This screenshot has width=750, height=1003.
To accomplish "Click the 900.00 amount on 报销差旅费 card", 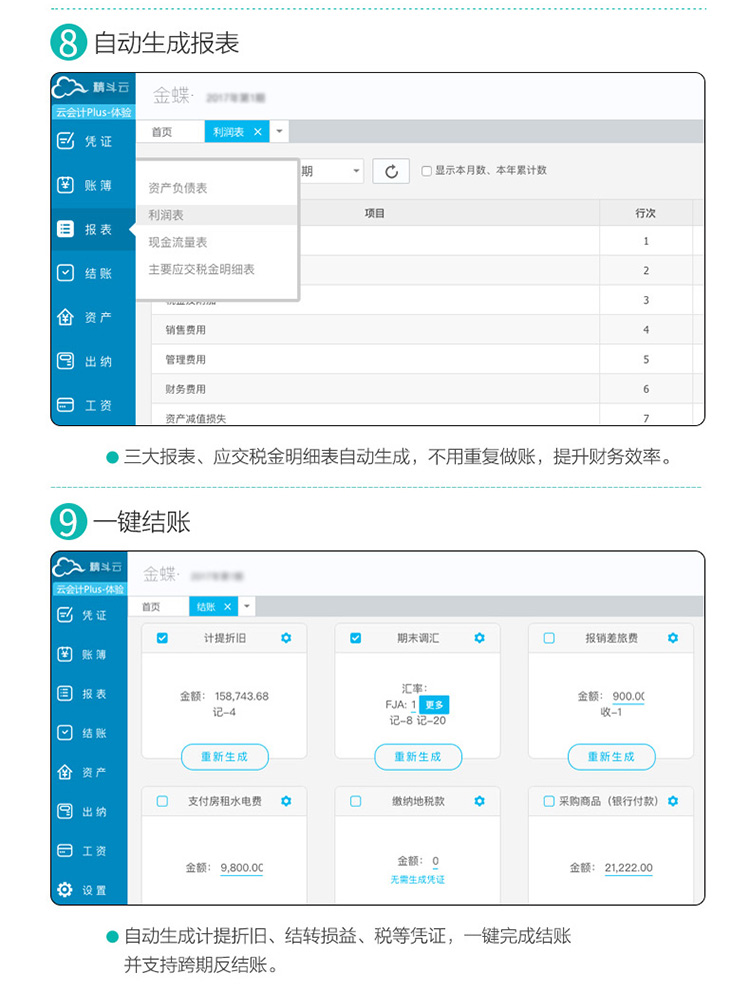I will pos(628,696).
